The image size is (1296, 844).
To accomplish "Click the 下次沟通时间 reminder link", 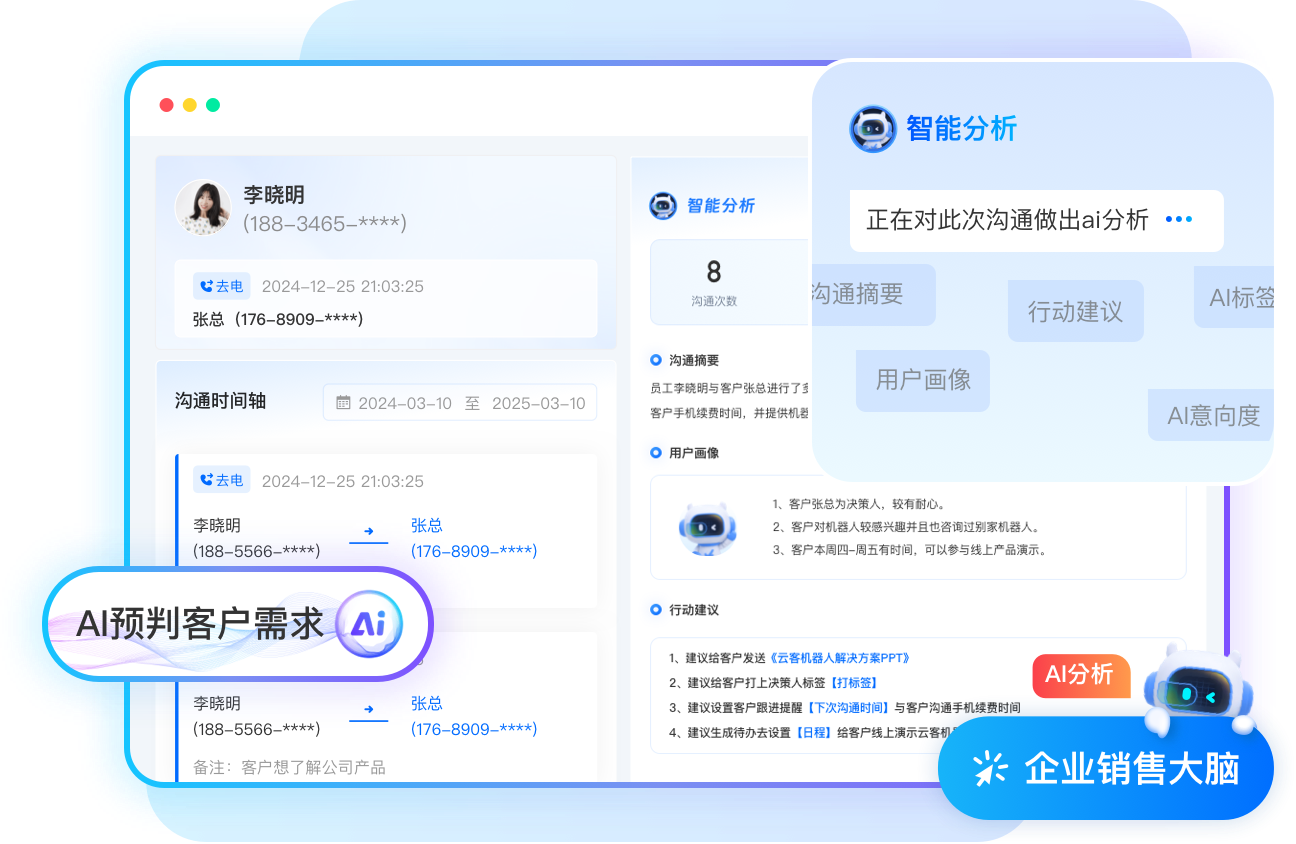I will 848,708.
